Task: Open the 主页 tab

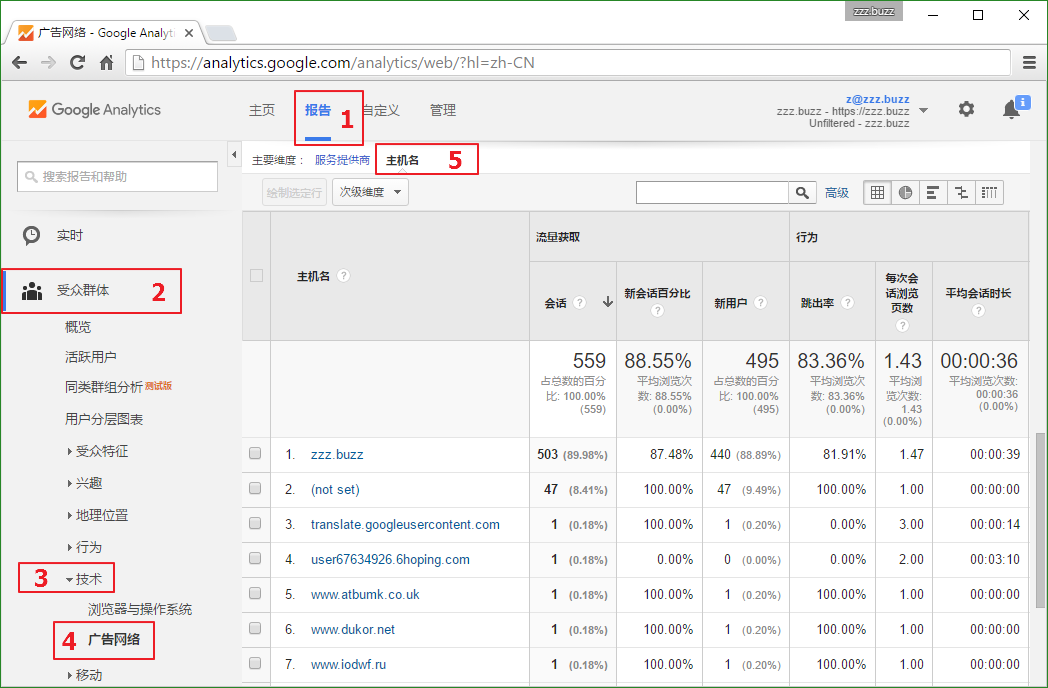Action: [x=261, y=110]
